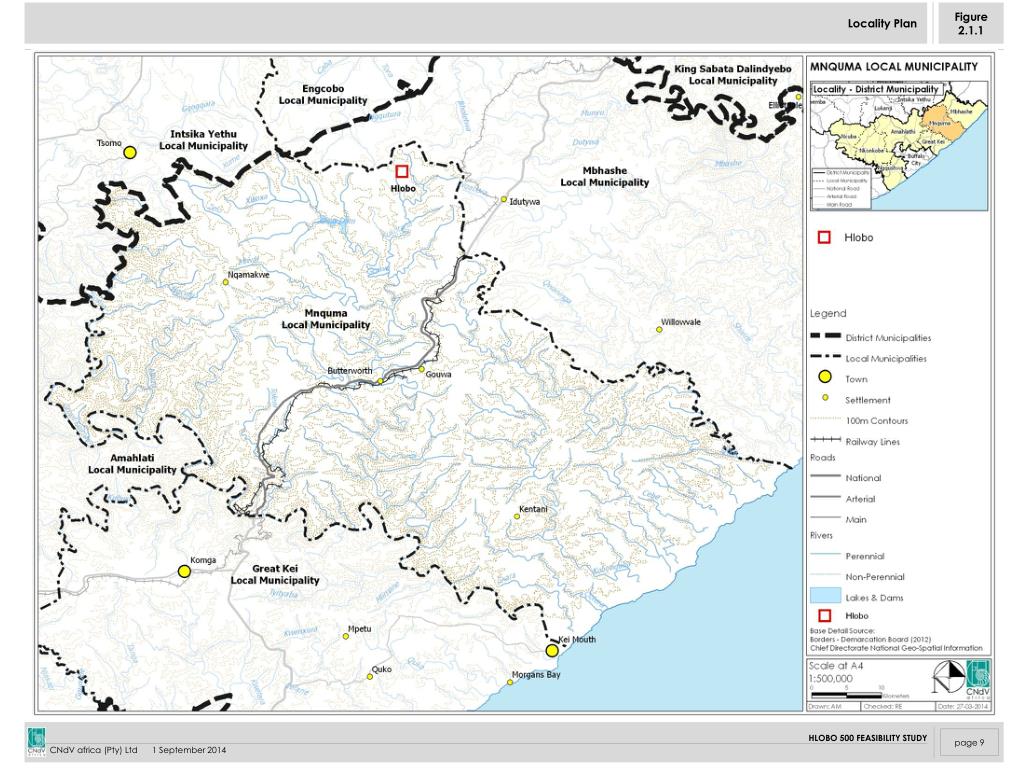Click the Main roads legend entry
The height and width of the screenshot is (768, 1024).
coord(839,520)
